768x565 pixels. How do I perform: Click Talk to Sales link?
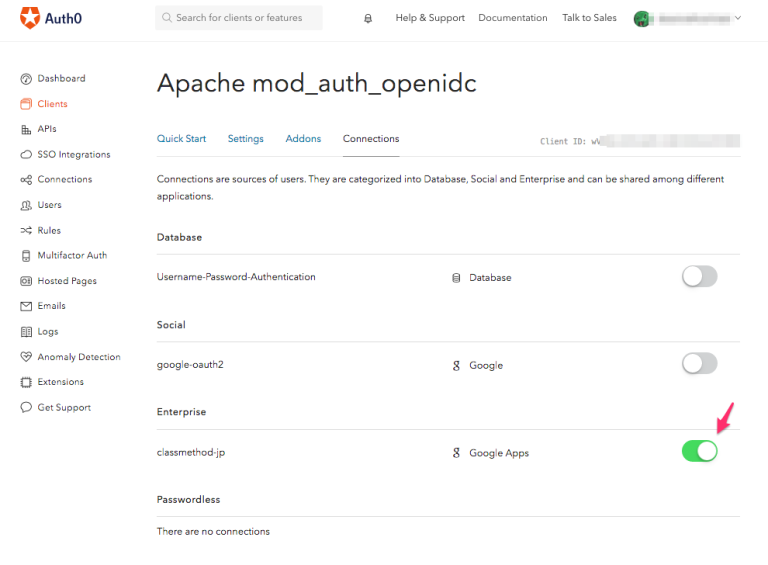(x=589, y=18)
